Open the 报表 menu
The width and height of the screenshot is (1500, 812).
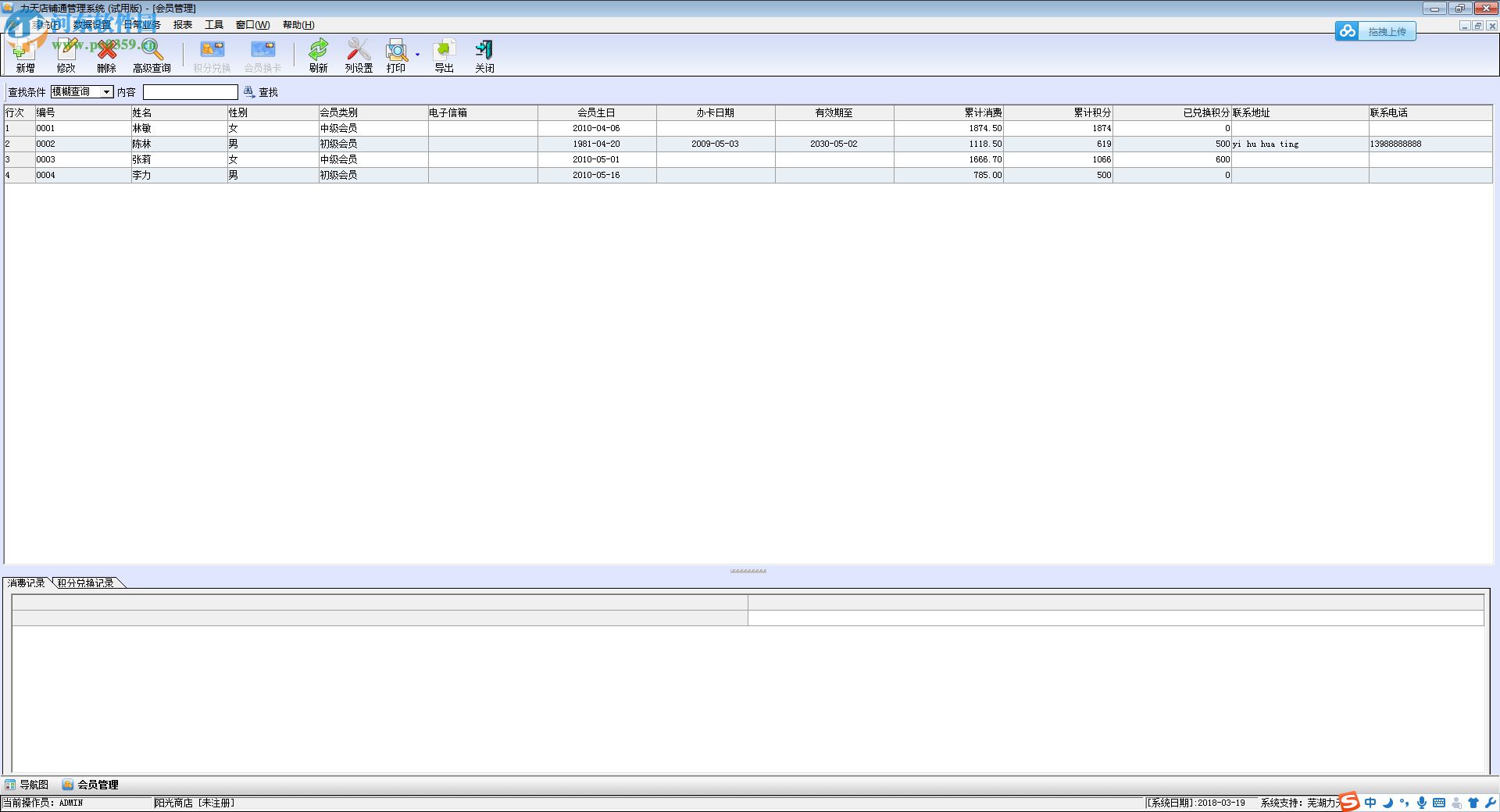(183, 25)
